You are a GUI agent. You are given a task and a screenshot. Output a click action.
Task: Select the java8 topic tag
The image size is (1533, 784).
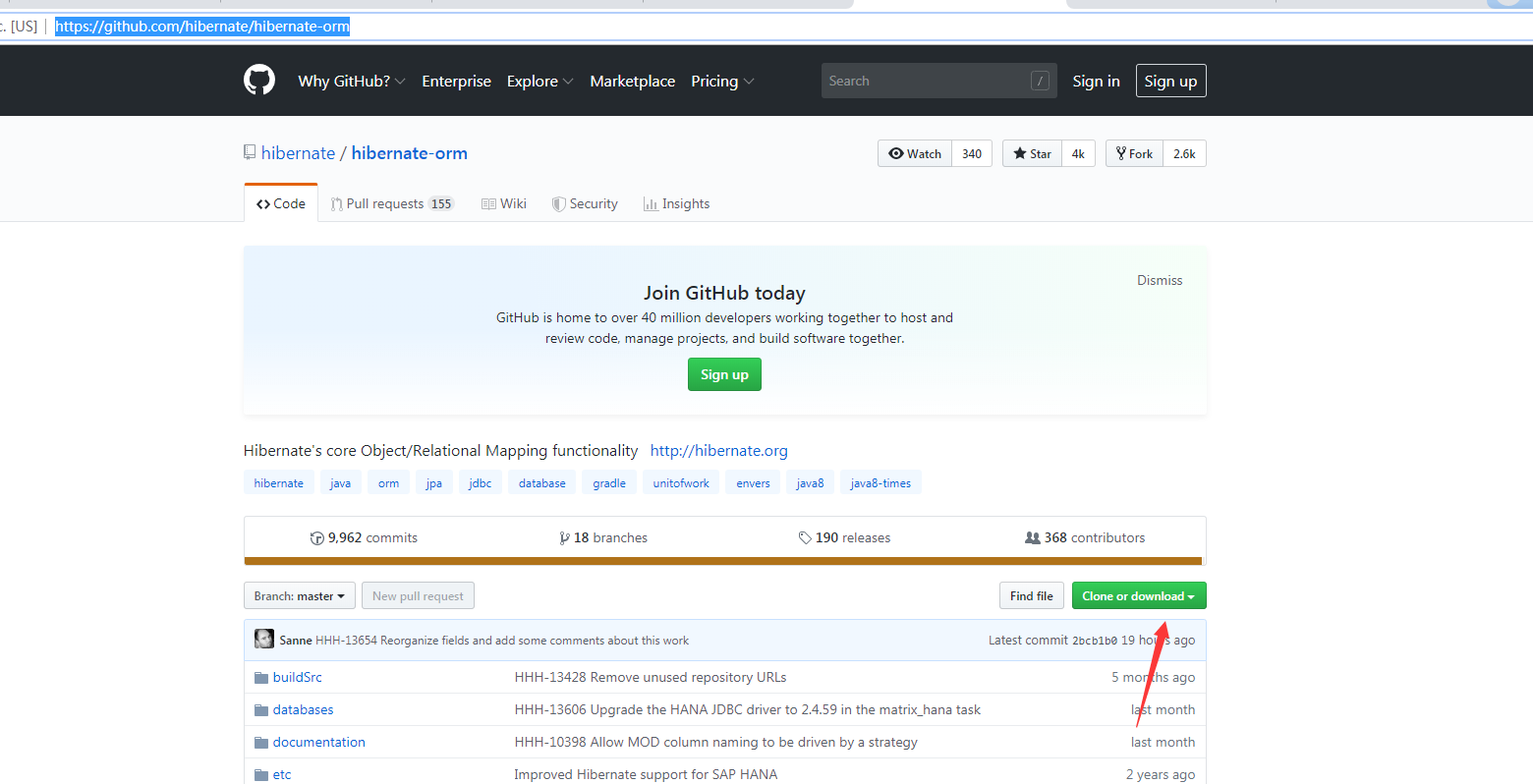click(811, 483)
